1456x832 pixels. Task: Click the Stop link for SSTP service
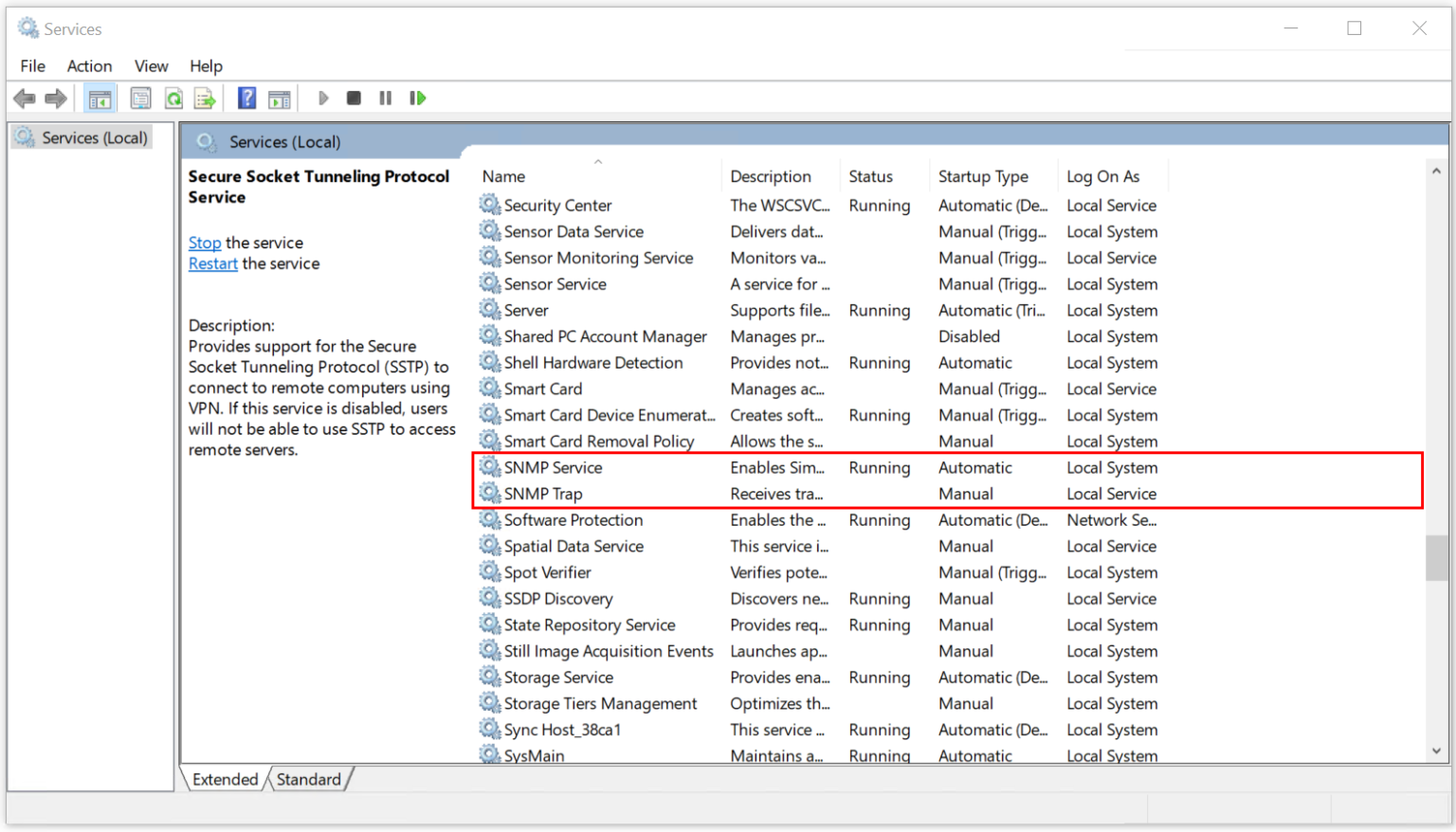[x=204, y=243]
